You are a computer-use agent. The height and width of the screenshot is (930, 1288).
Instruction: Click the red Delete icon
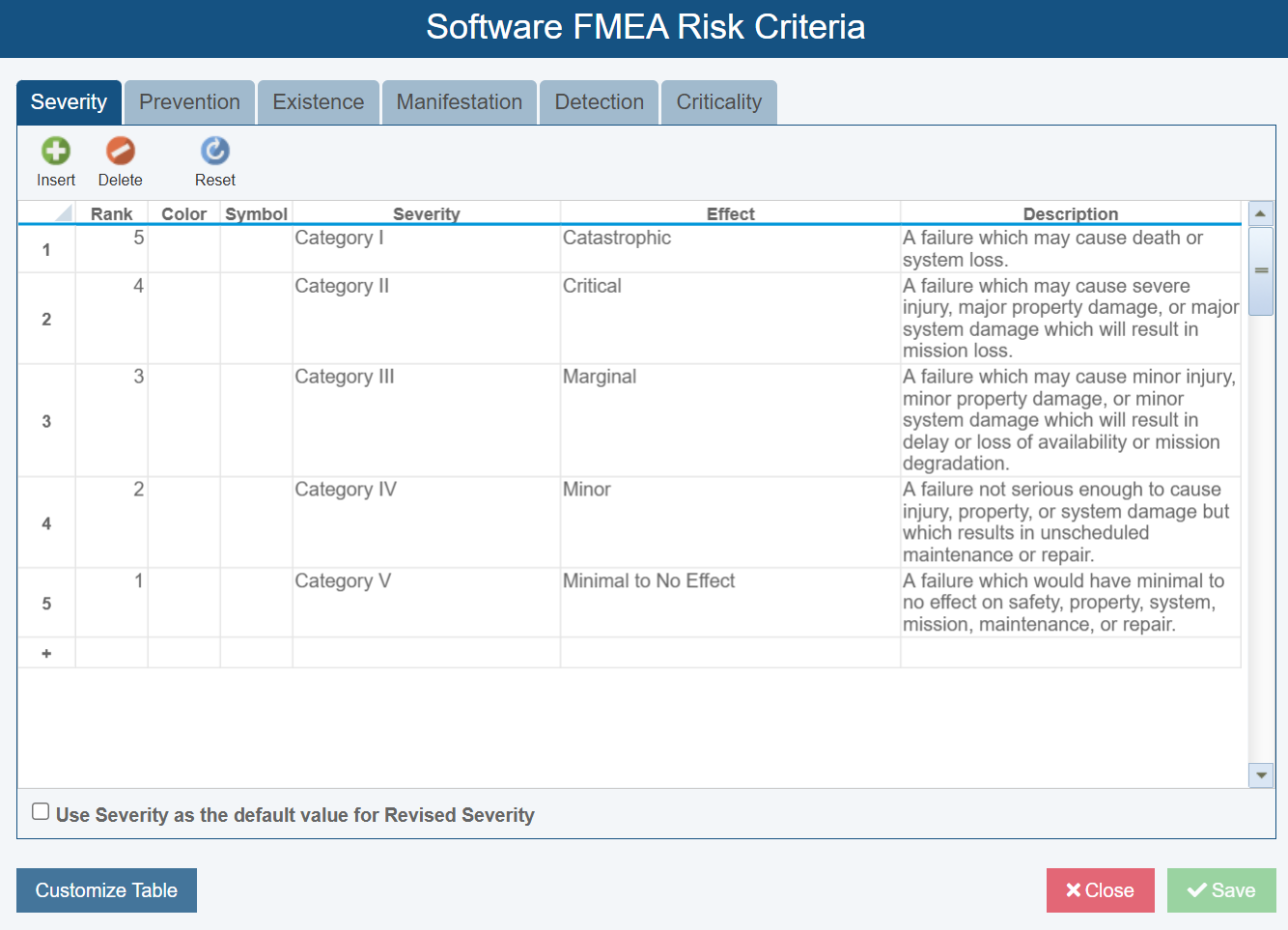[121, 151]
